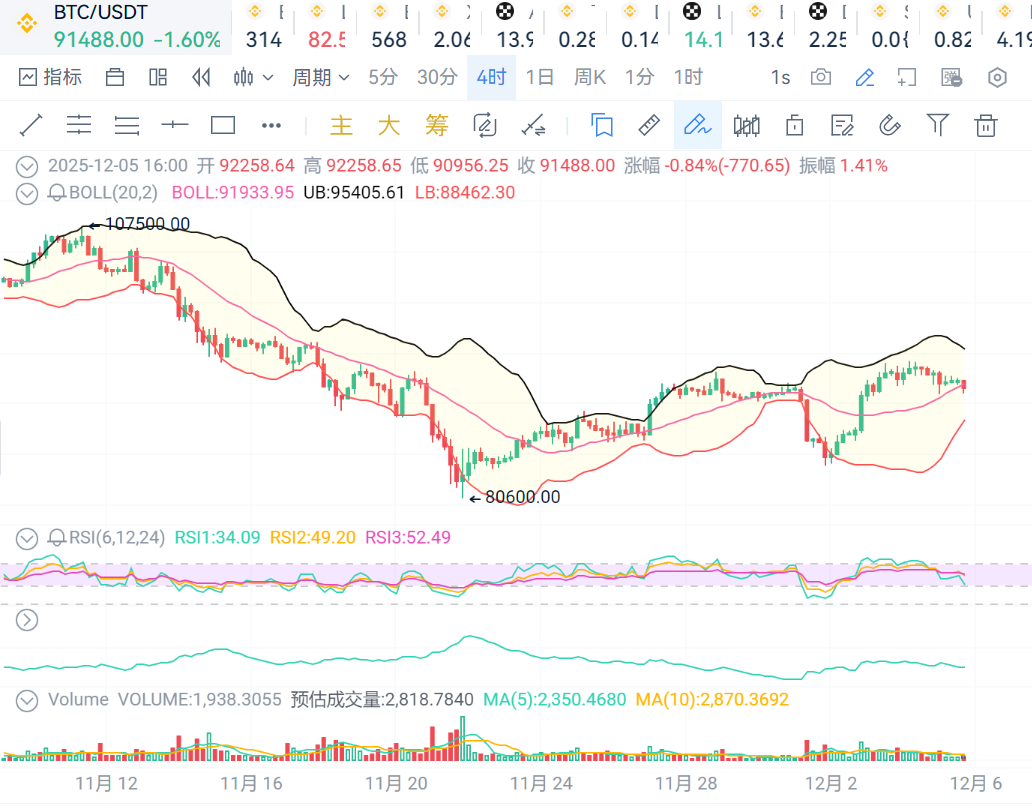Click the 80600.00 low price marker

[521, 496]
